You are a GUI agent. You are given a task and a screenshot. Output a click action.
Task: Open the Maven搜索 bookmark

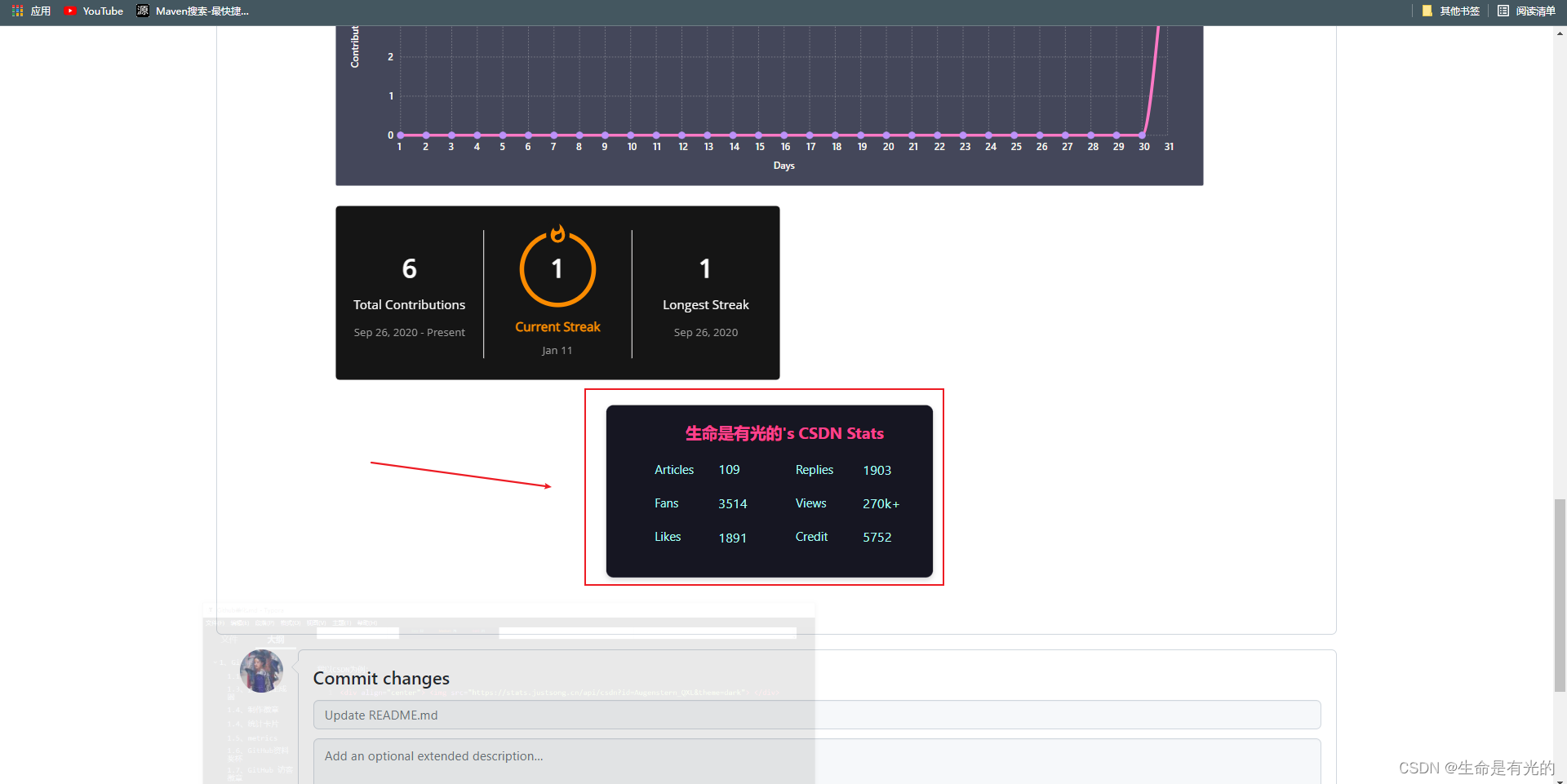pos(193,11)
